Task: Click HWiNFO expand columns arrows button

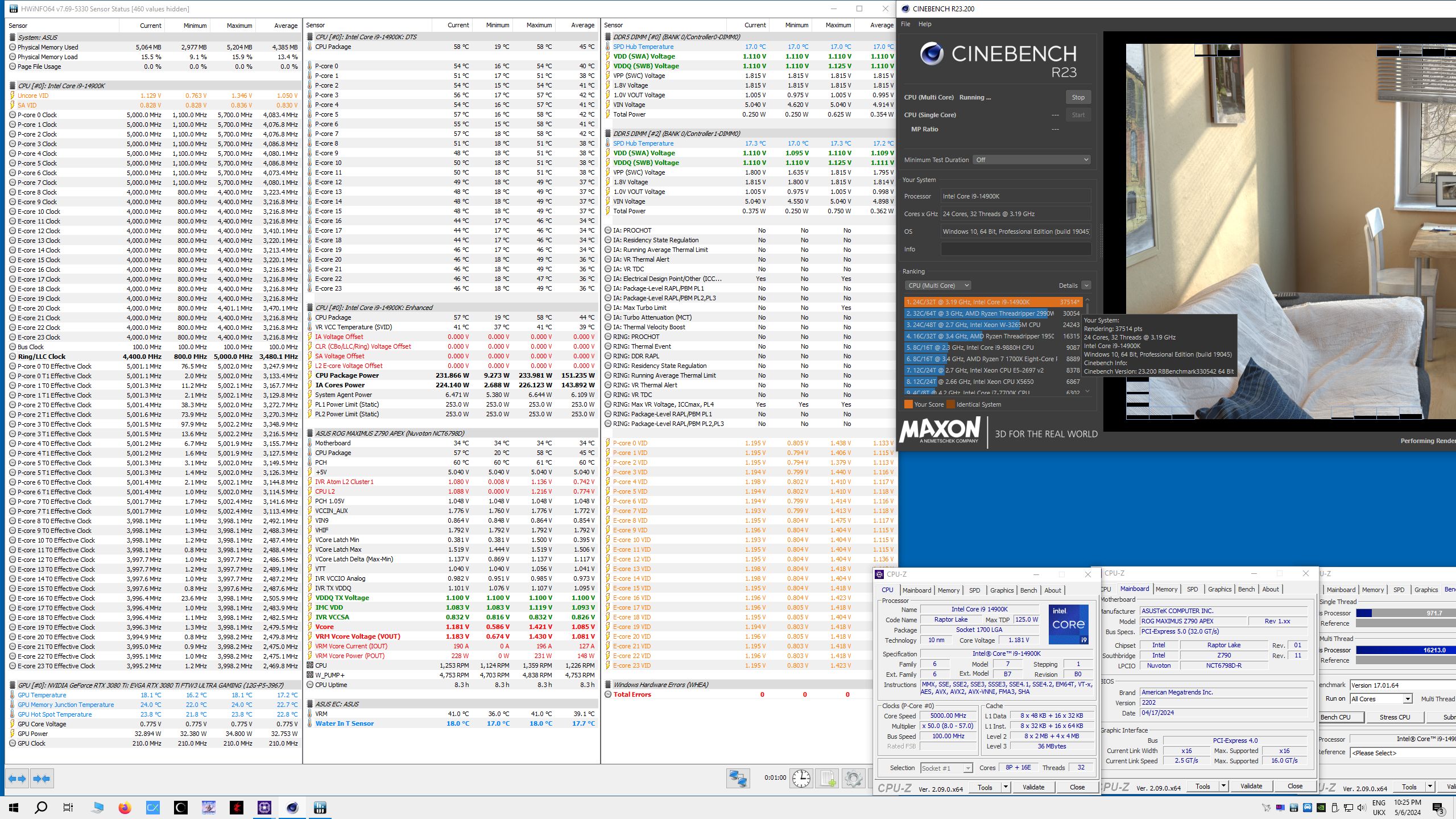Action: coord(18,779)
